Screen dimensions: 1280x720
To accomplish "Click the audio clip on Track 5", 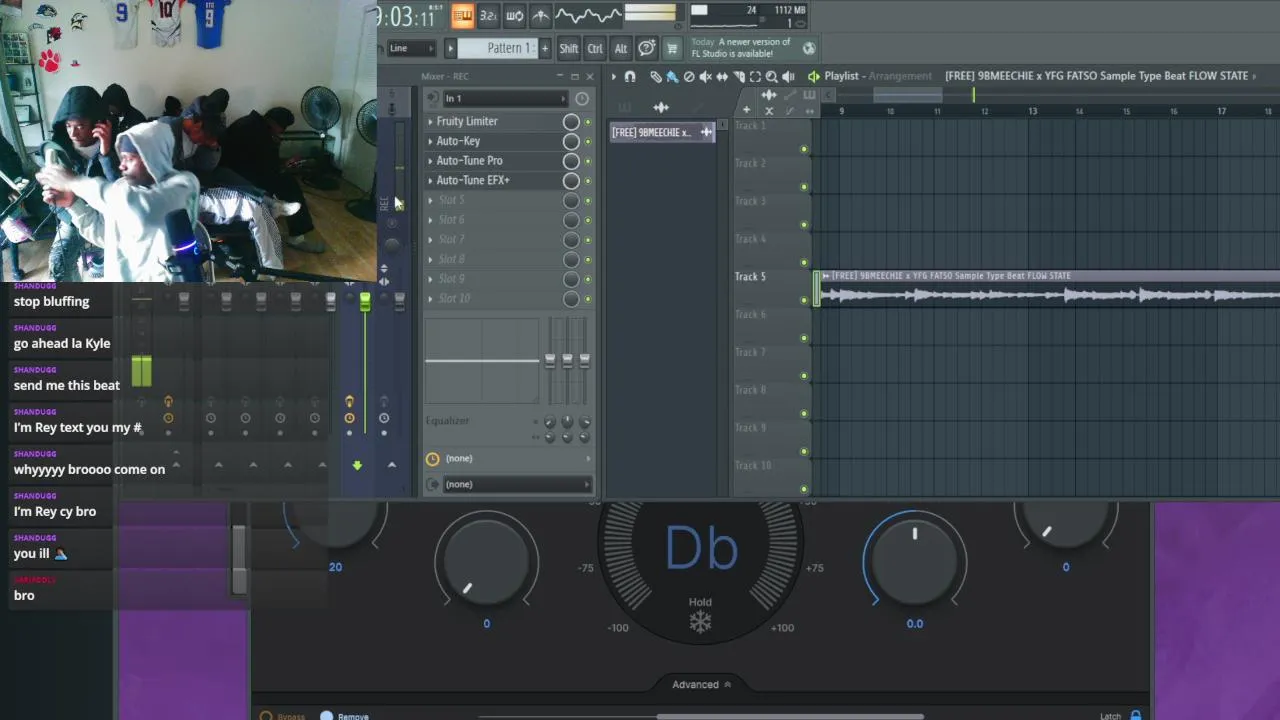I will 1047,289.
